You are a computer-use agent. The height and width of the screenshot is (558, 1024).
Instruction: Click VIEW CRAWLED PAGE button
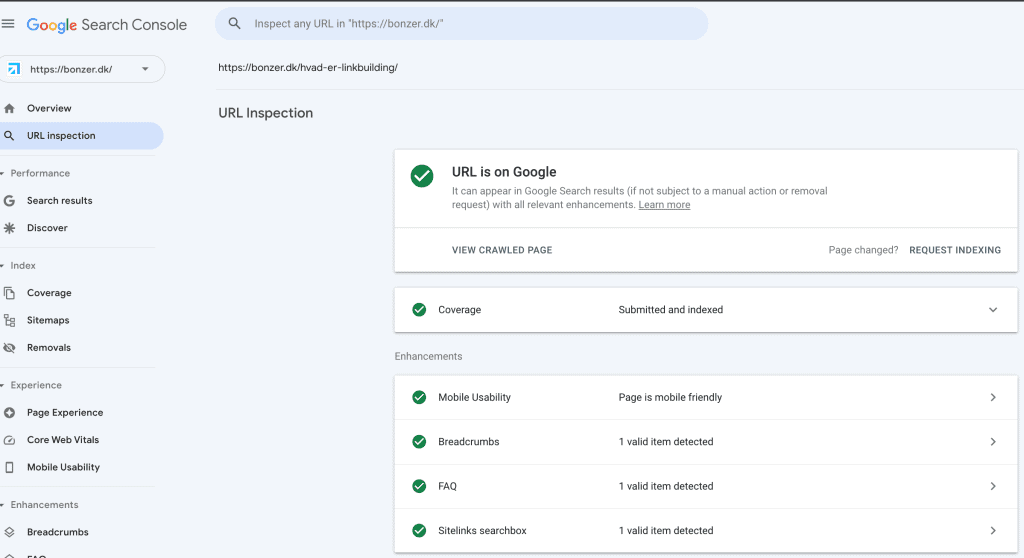[x=502, y=250]
